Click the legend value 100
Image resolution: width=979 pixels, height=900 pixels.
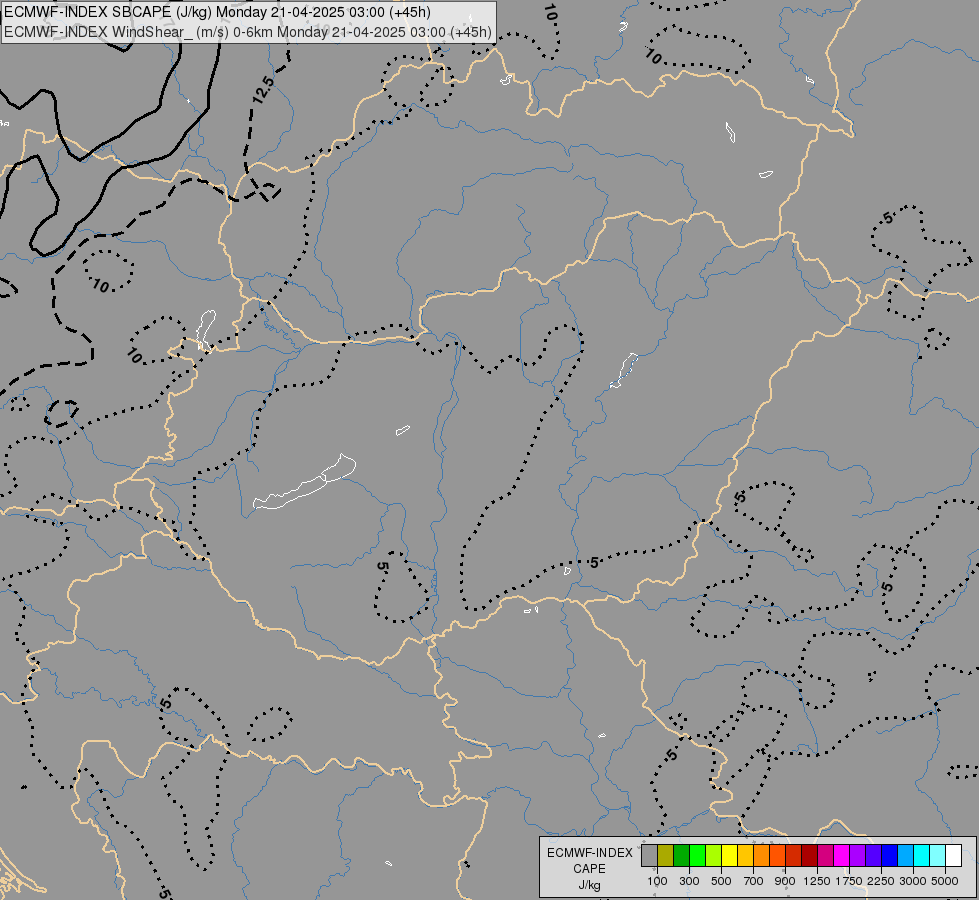657,881
